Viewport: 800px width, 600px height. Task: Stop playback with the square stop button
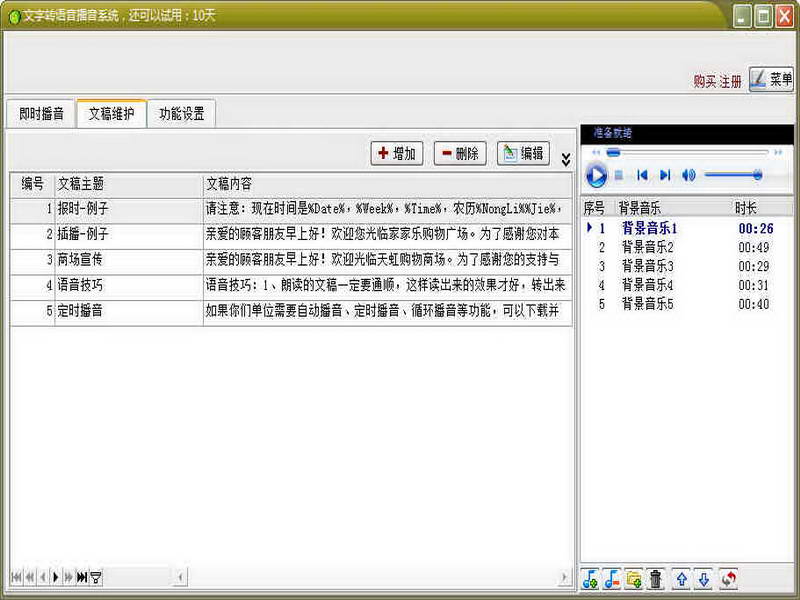coord(619,176)
